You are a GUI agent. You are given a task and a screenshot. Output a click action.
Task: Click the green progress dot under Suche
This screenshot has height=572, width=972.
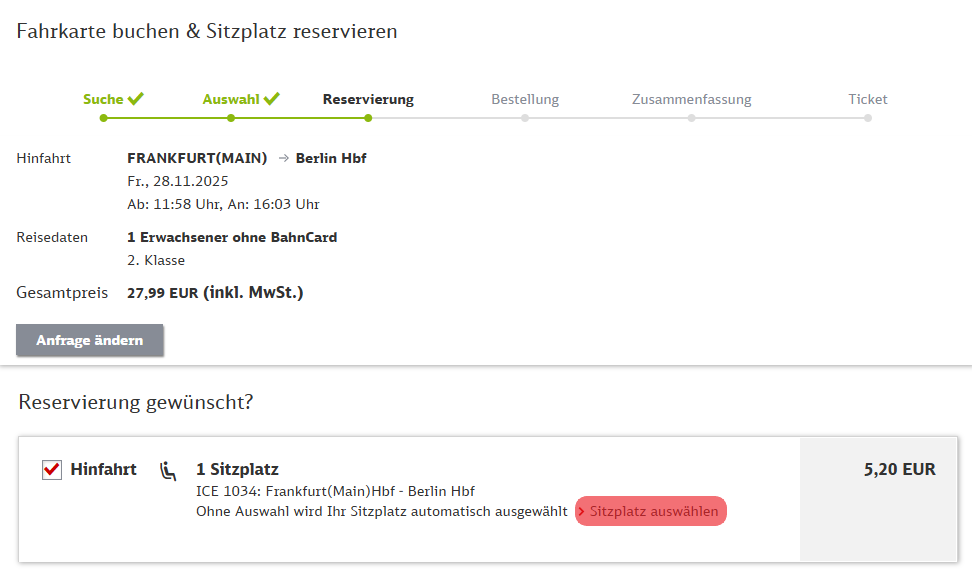(103, 118)
